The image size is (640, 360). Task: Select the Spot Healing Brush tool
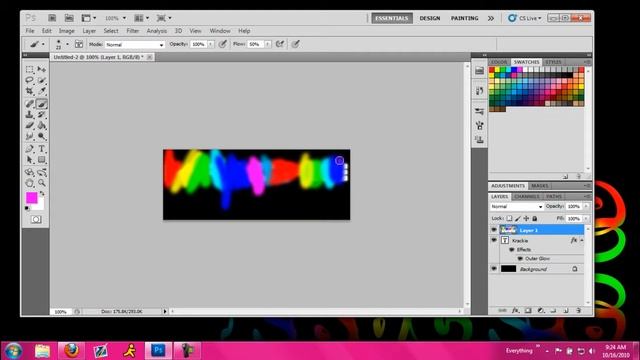[x=29, y=104]
